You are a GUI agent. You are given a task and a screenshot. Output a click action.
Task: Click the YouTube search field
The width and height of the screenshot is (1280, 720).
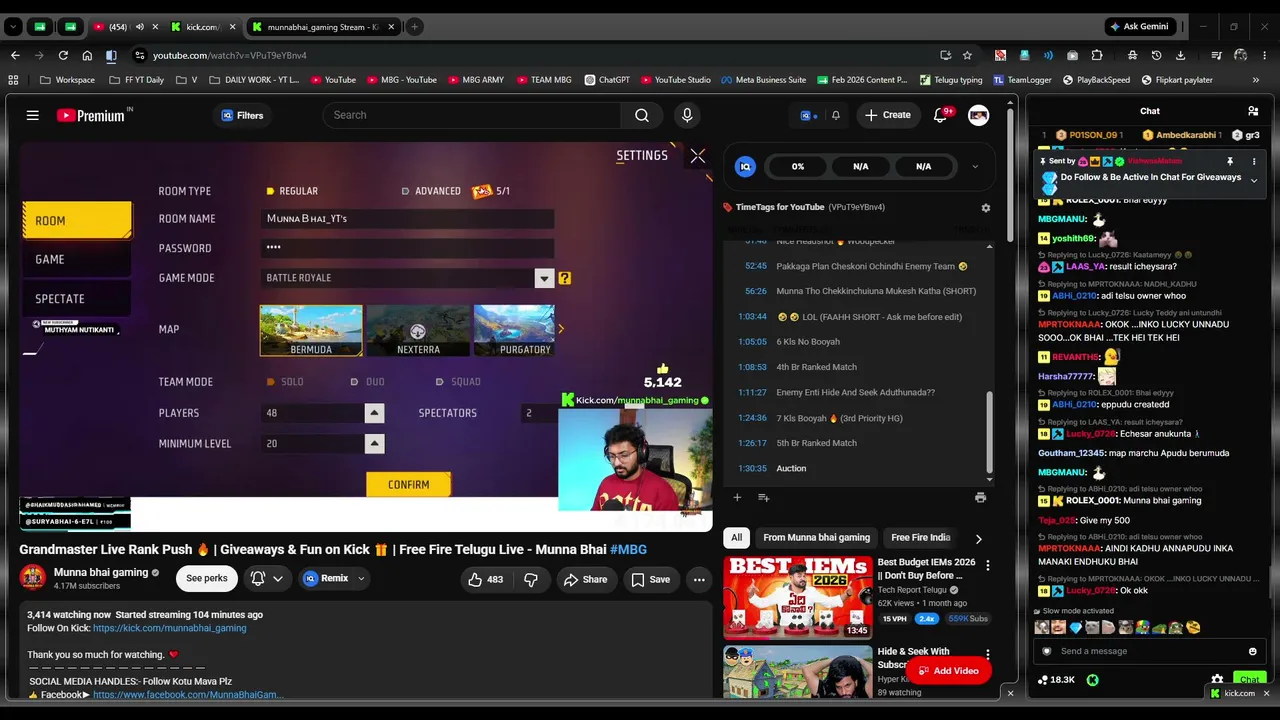pyautogui.click(x=472, y=115)
